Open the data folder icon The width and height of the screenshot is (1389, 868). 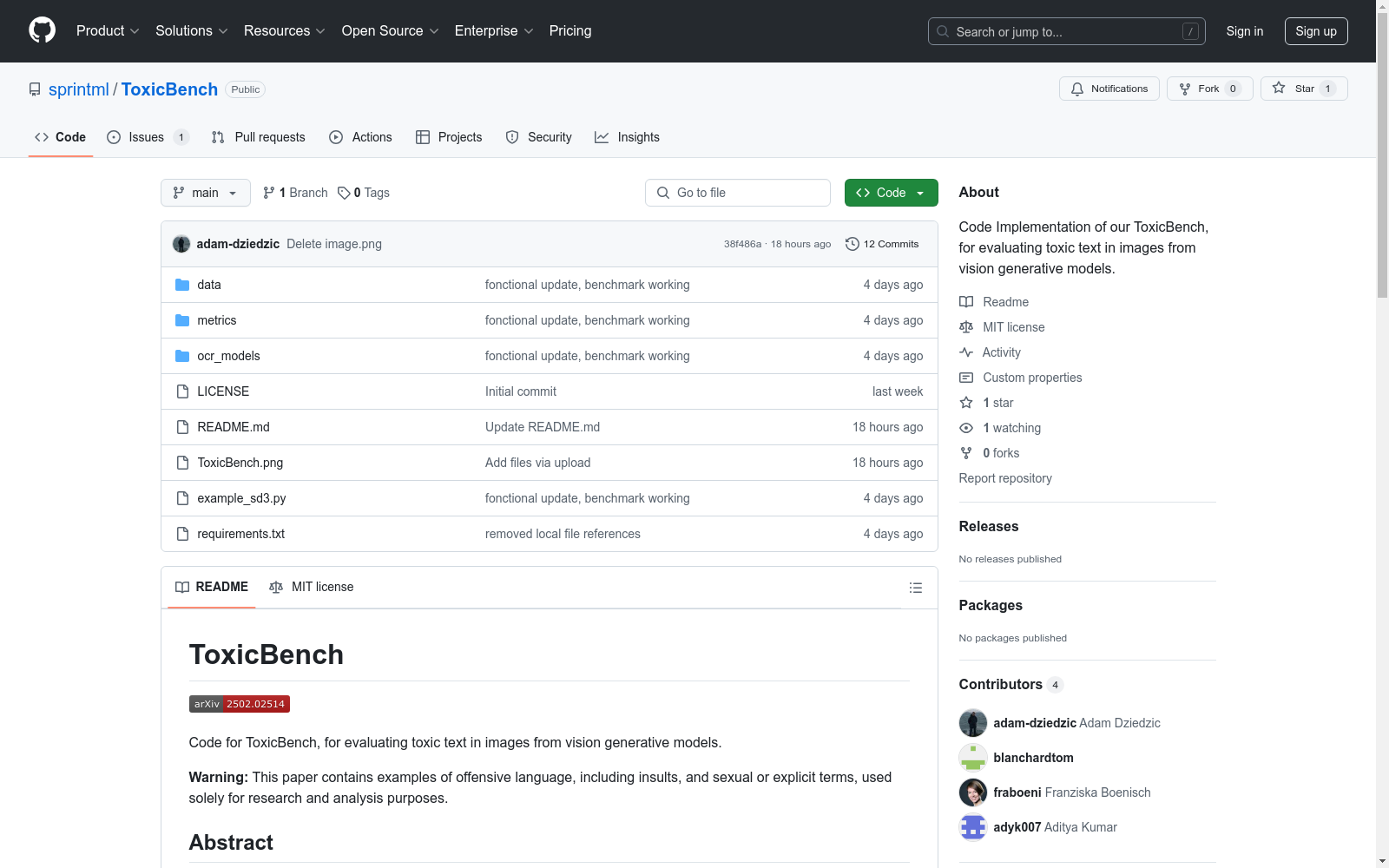coord(182,285)
